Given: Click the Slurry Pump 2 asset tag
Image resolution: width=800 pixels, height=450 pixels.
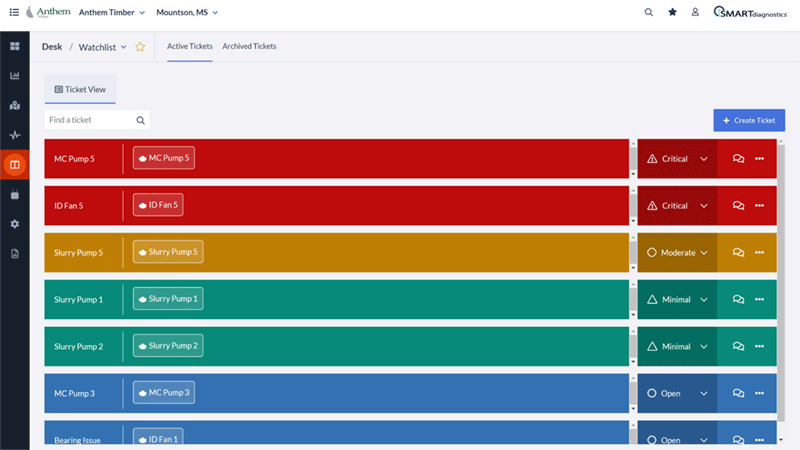Looking at the screenshot, I should point(168,346).
